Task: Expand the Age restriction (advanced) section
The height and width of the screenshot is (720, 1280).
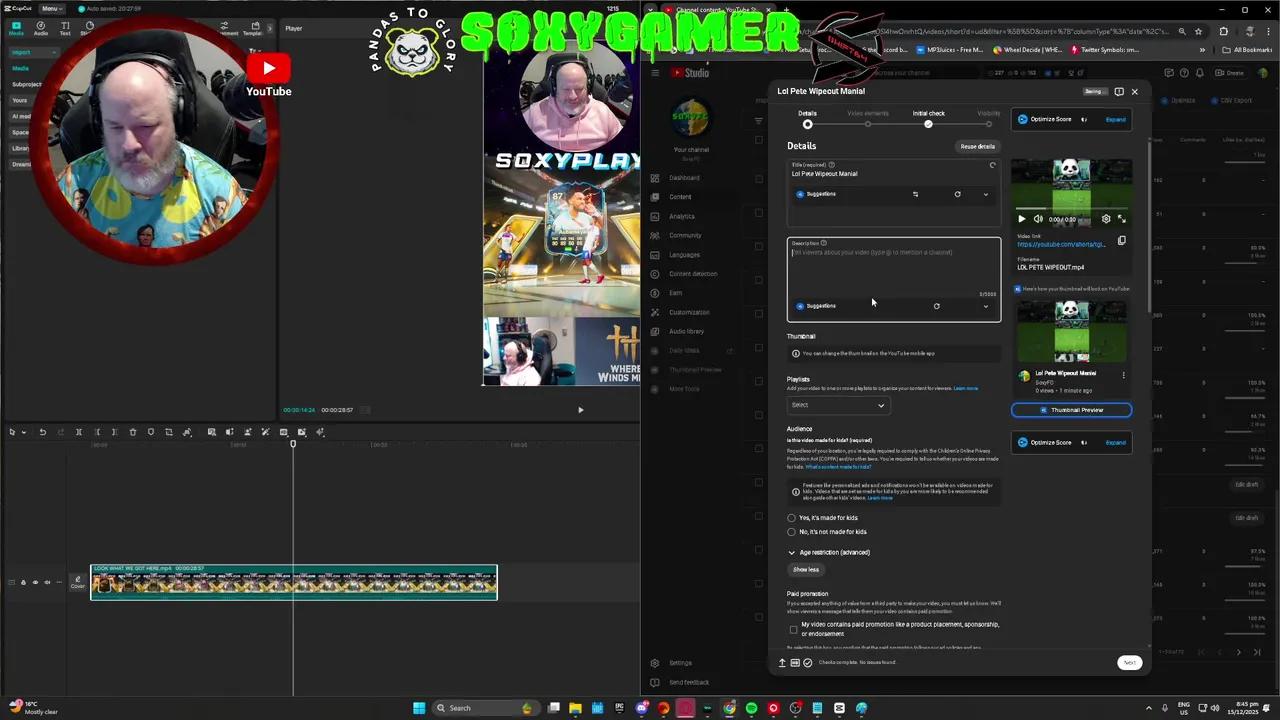Action: click(831, 552)
